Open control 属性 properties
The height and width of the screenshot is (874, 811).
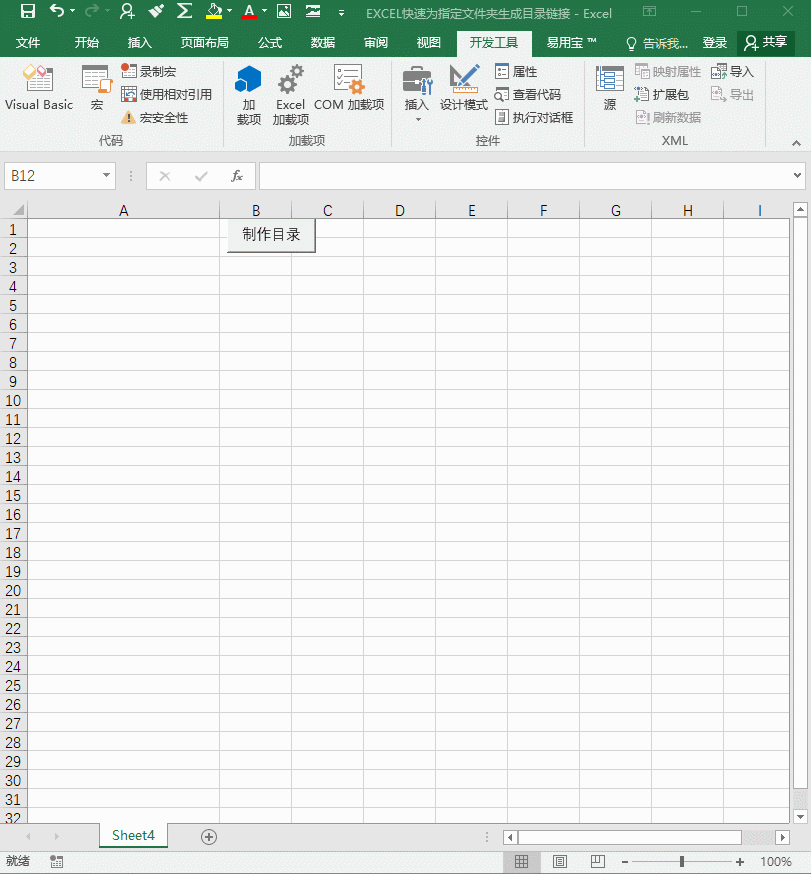(x=516, y=71)
